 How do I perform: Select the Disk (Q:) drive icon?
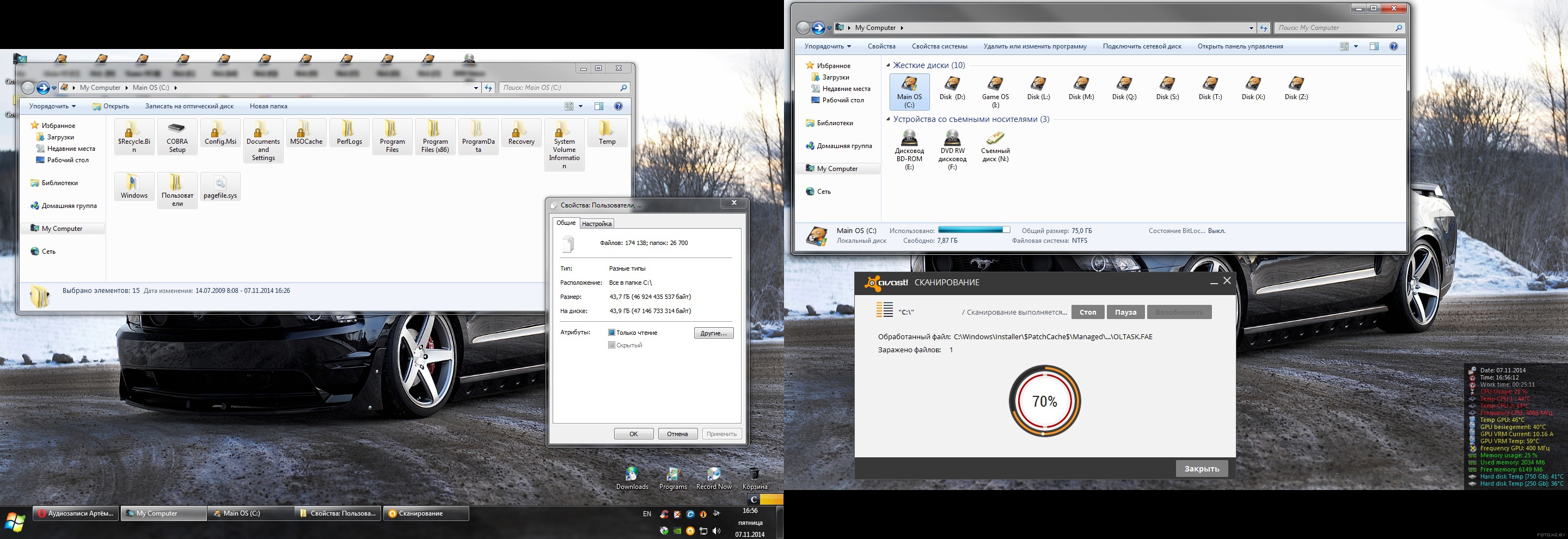coord(1124,88)
